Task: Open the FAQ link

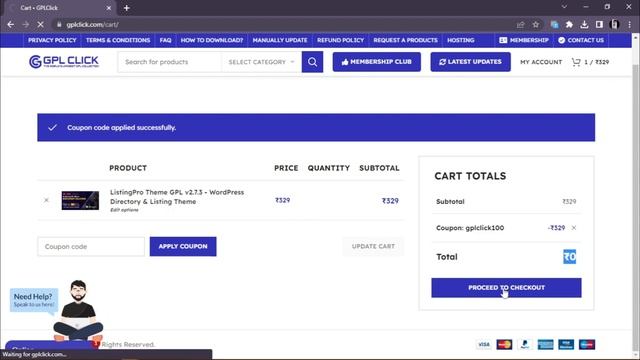Action: point(165,40)
